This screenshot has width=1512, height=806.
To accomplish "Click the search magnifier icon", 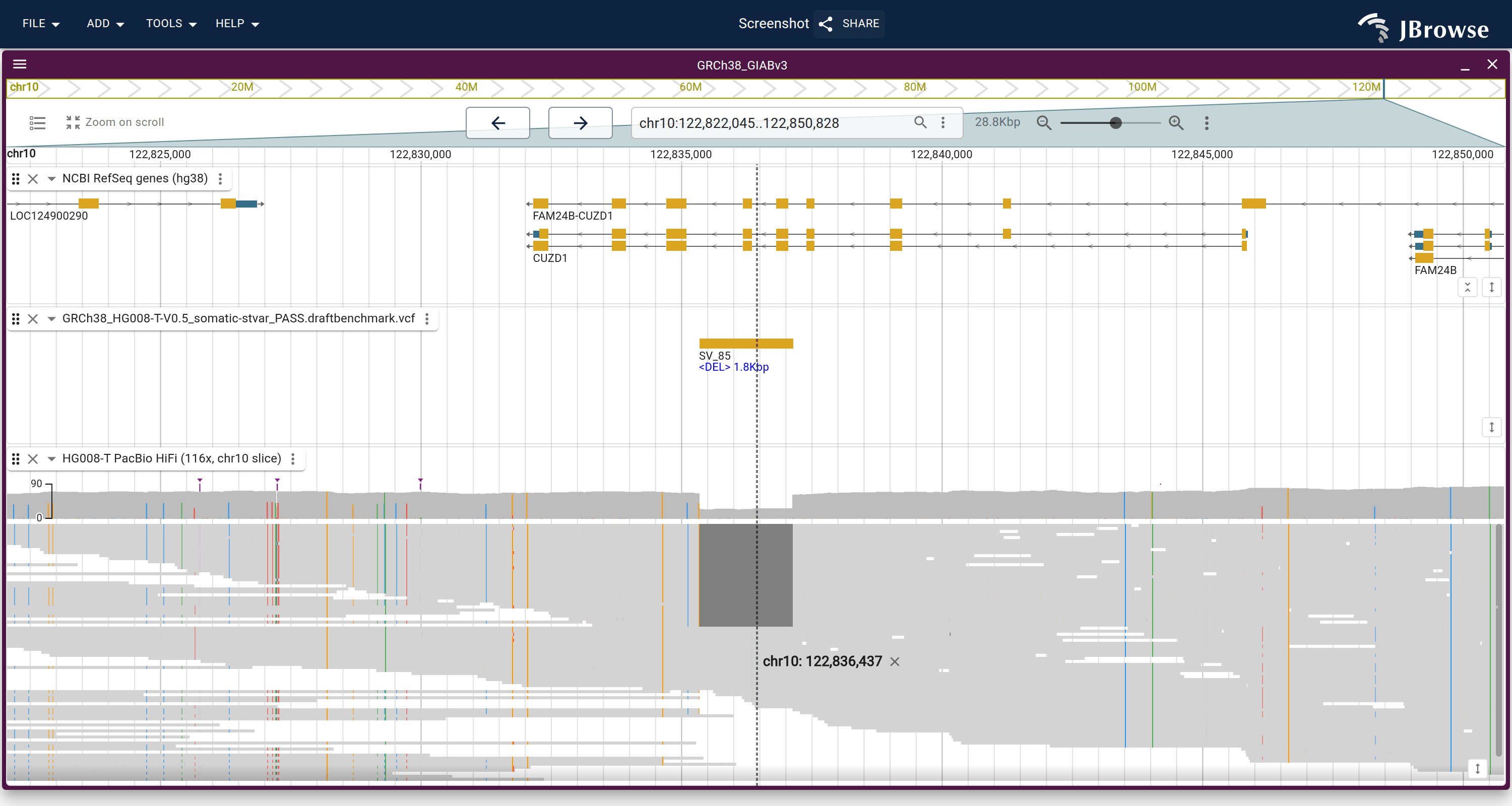I will click(x=920, y=122).
